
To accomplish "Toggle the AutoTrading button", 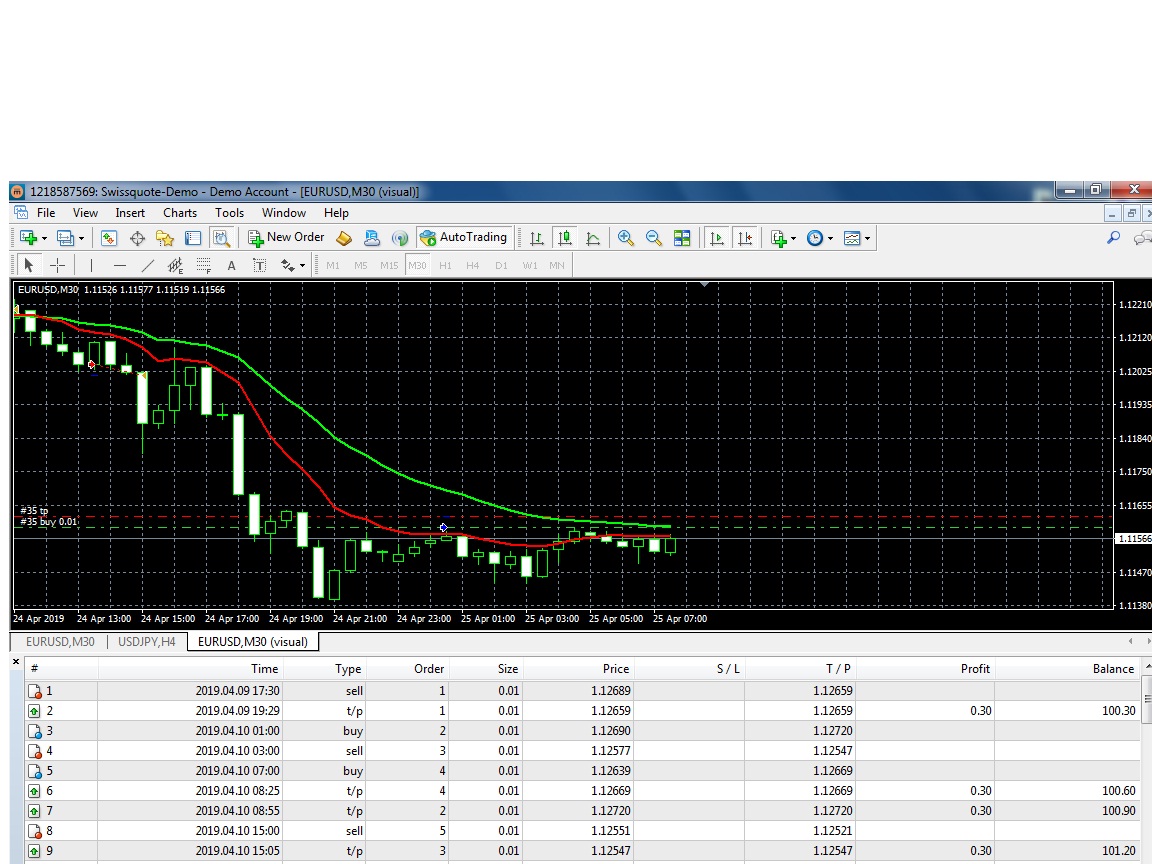I will point(464,238).
